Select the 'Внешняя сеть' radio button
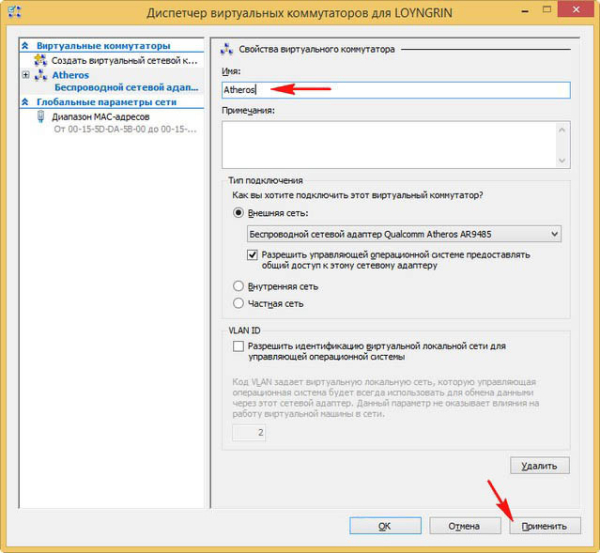This screenshot has width=600, height=553. (x=238, y=212)
